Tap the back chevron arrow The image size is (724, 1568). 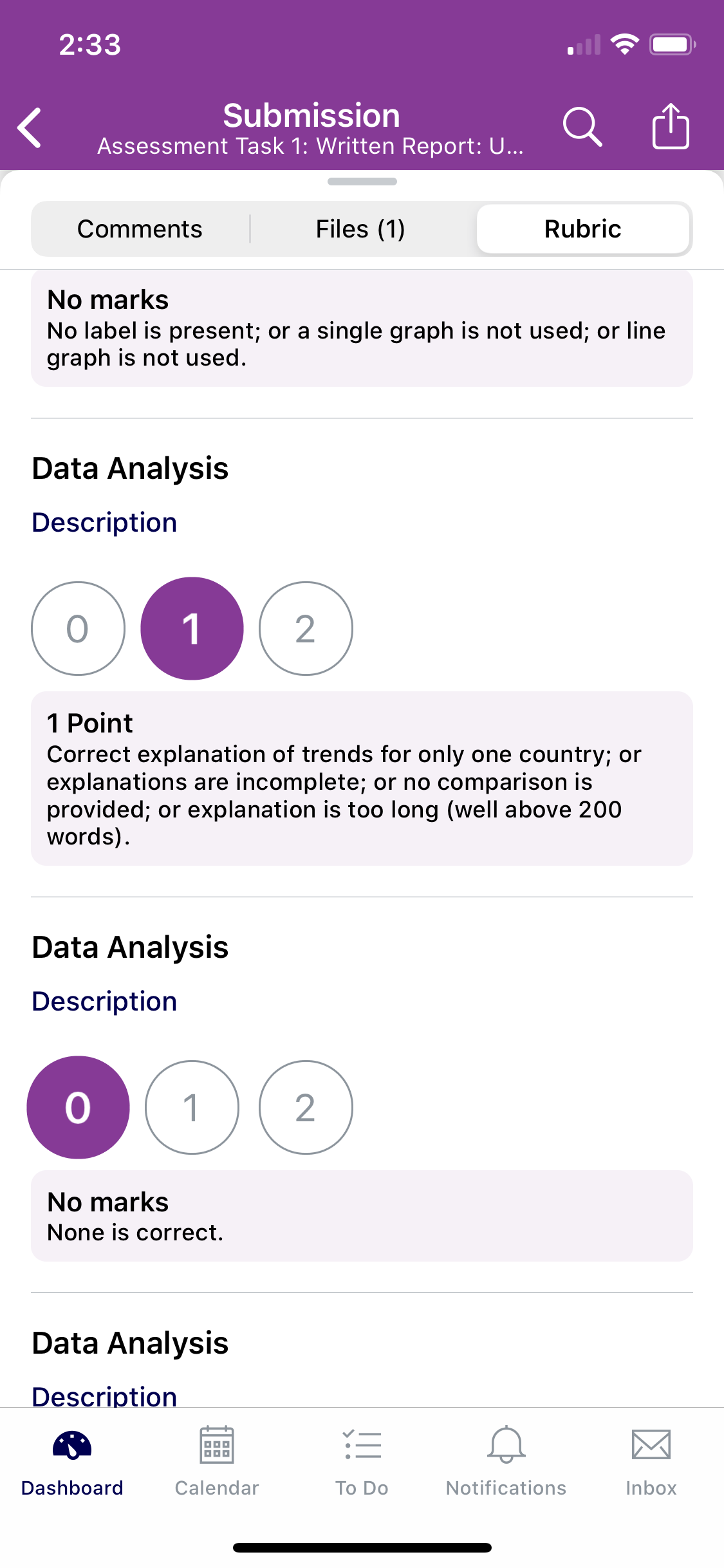[x=30, y=127]
